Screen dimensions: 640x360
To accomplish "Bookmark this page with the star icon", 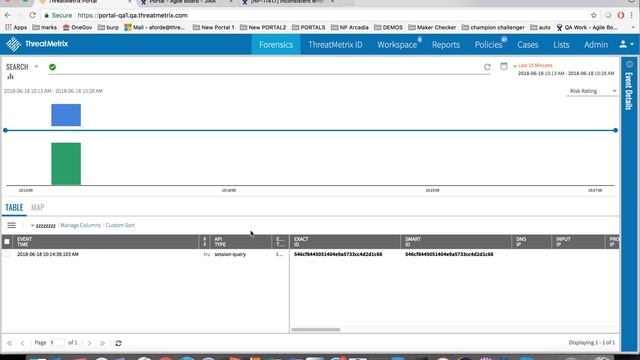I will click(593, 15).
